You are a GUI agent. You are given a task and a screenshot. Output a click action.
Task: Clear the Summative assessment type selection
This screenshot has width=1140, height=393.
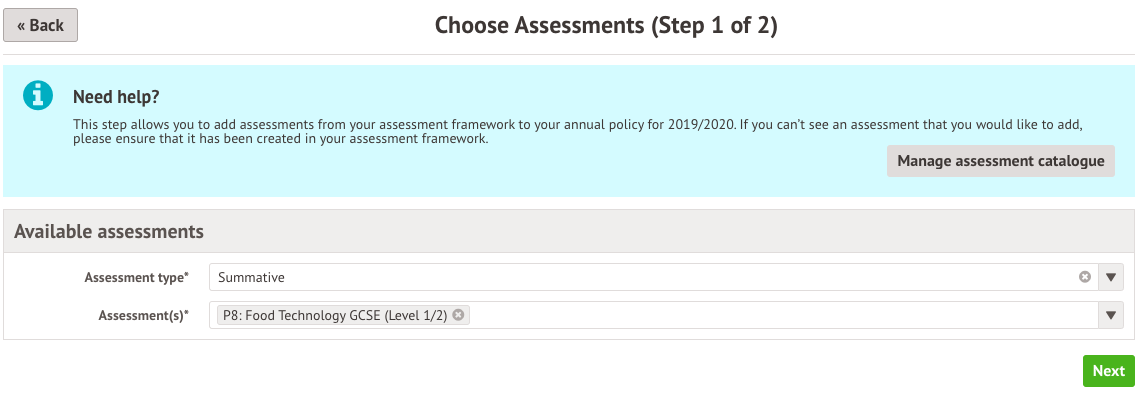pyautogui.click(x=1085, y=277)
